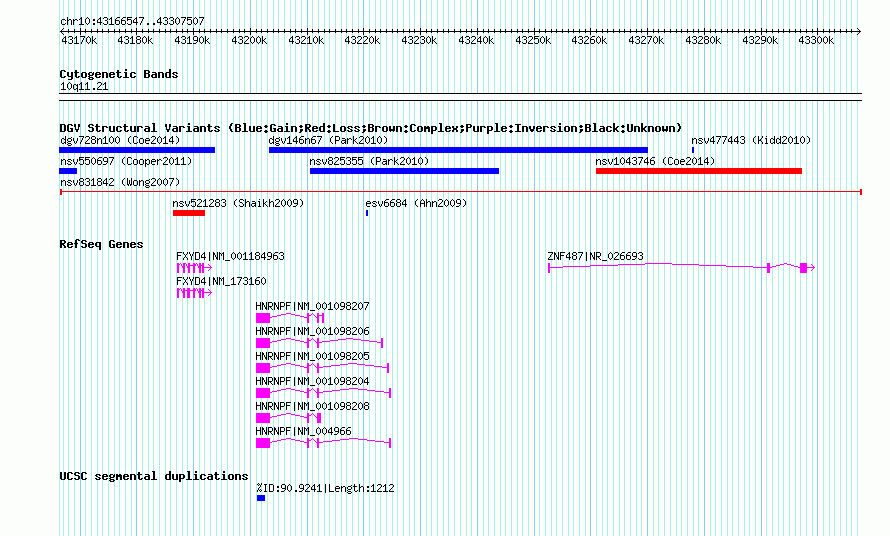Open the HNRNPF|NM_001098208 label

click(x=312, y=407)
